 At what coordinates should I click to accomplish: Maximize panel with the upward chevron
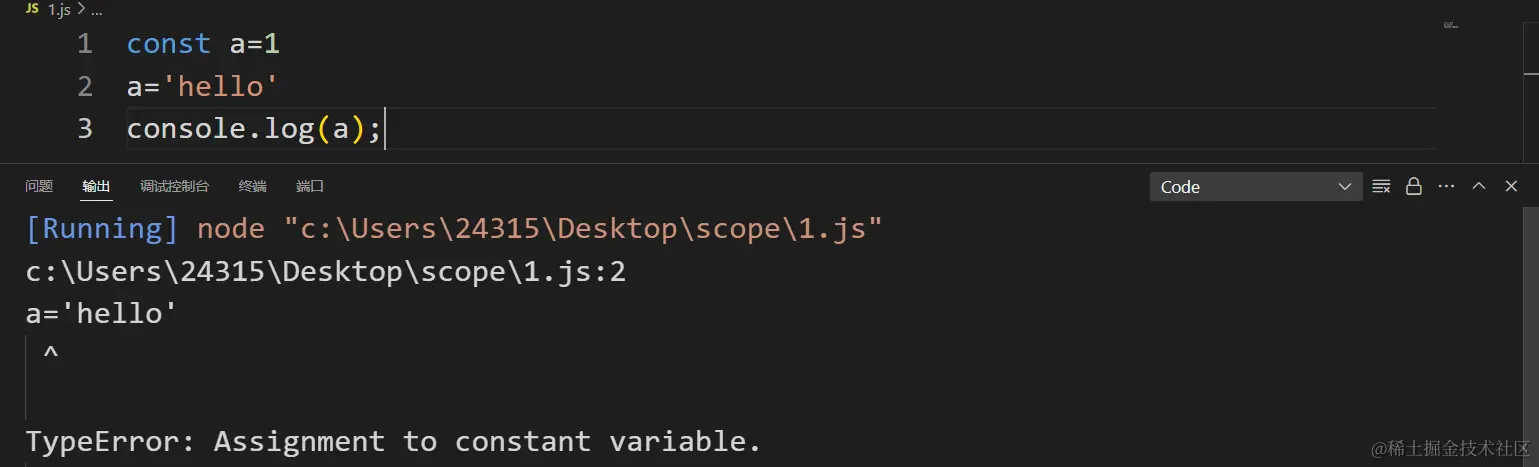pyautogui.click(x=1479, y=186)
